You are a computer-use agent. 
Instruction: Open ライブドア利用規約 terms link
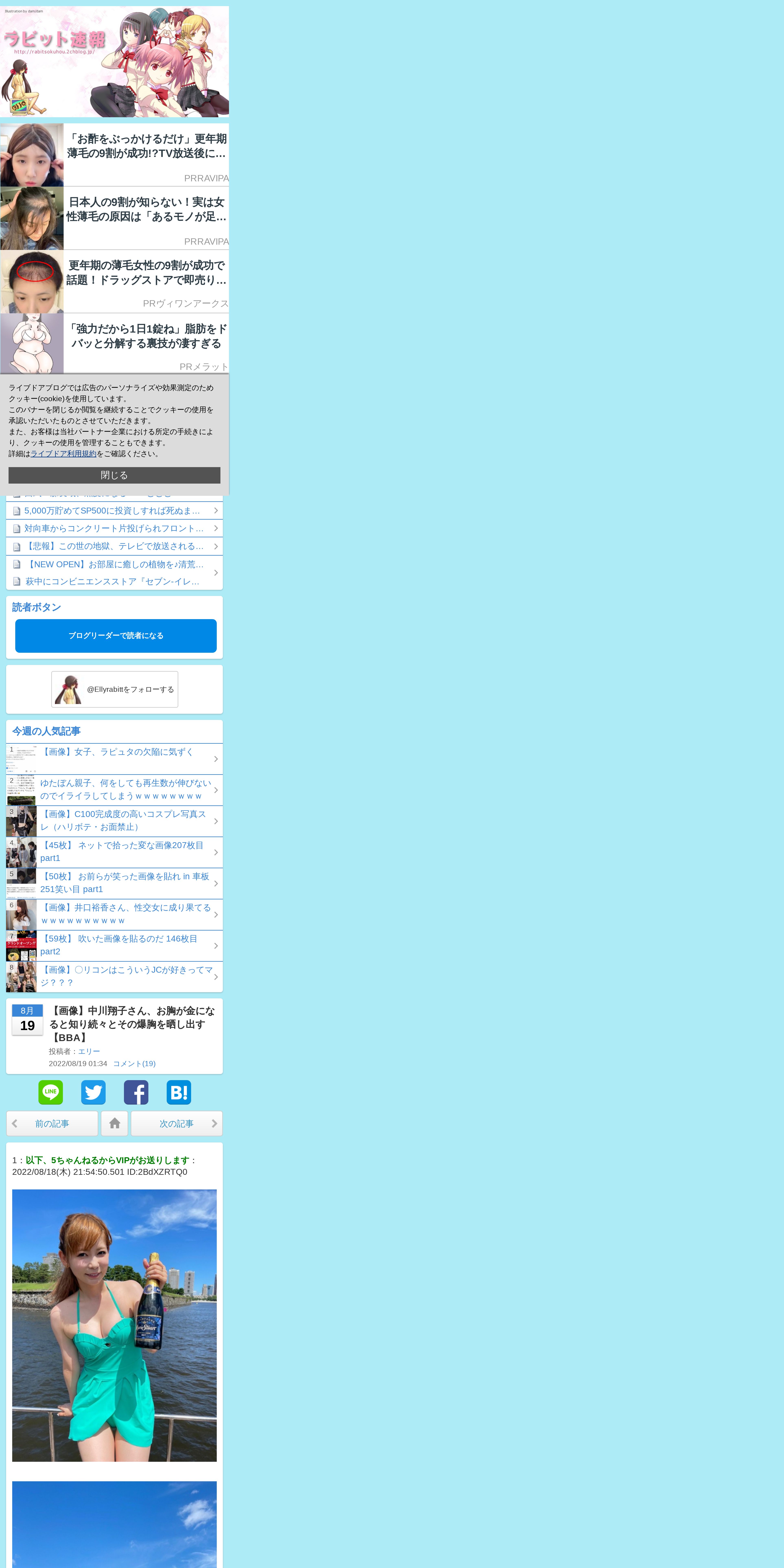coord(63,453)
